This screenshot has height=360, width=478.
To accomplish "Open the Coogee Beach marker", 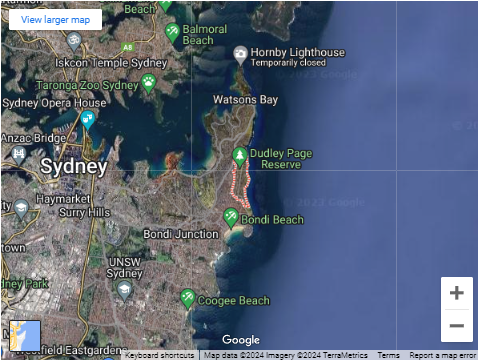I will 188,298.
